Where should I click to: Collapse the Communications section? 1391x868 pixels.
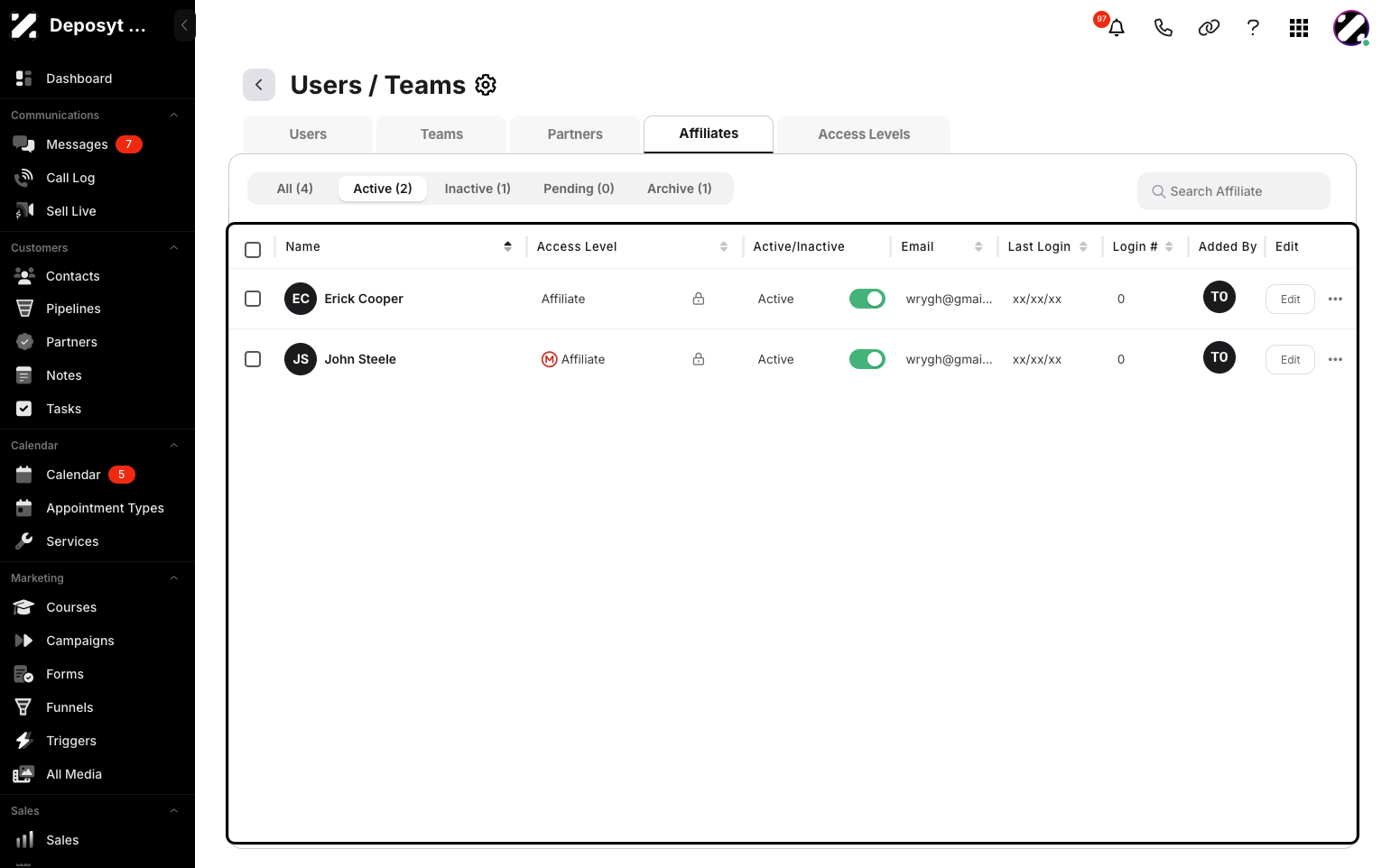pyautogui.click(x=174, y=115)
